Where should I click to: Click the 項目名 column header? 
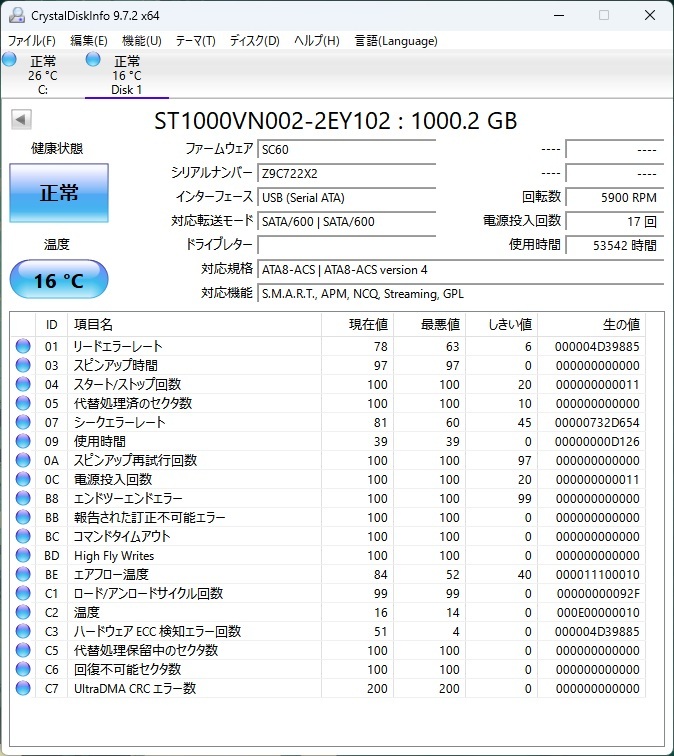[x=194, y=324]
